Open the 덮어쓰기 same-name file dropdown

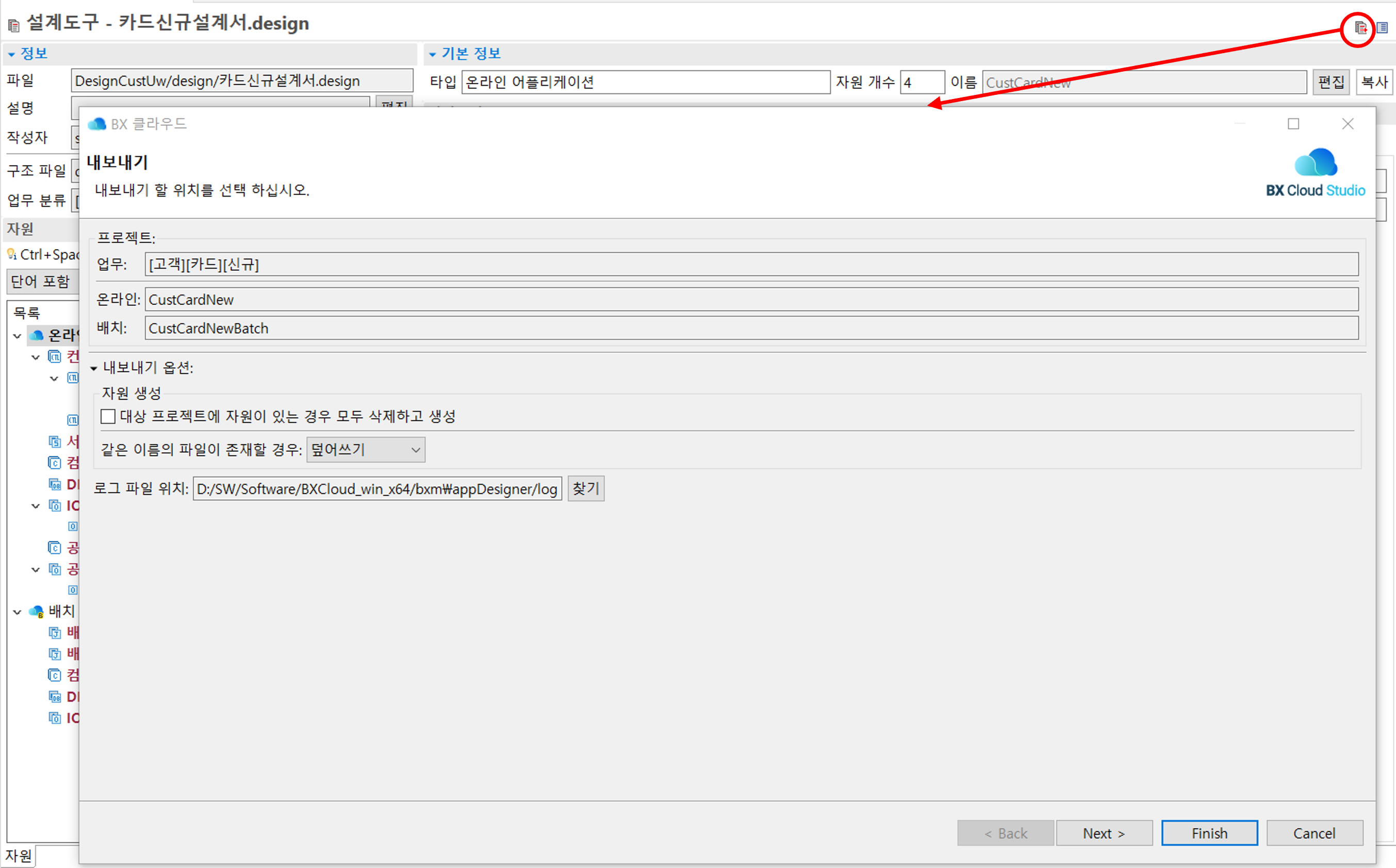click(366, 450)
